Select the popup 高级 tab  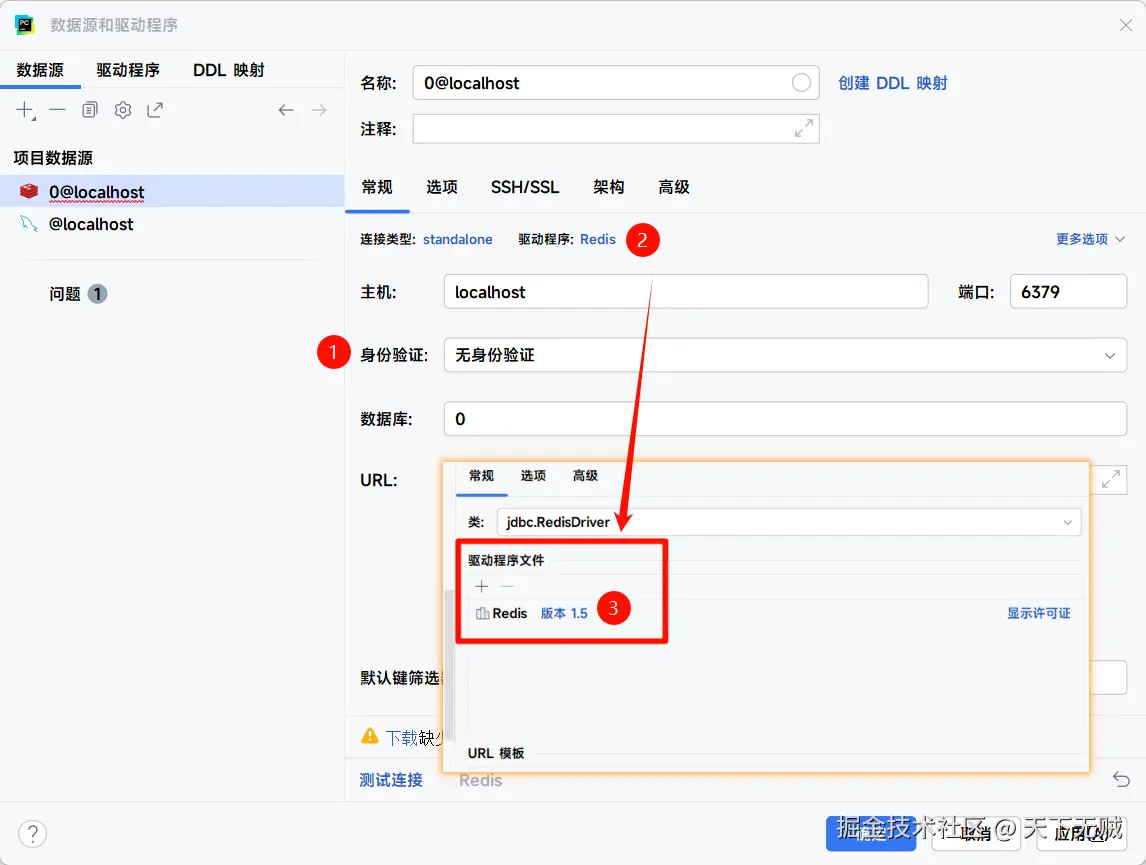point(585,476)
